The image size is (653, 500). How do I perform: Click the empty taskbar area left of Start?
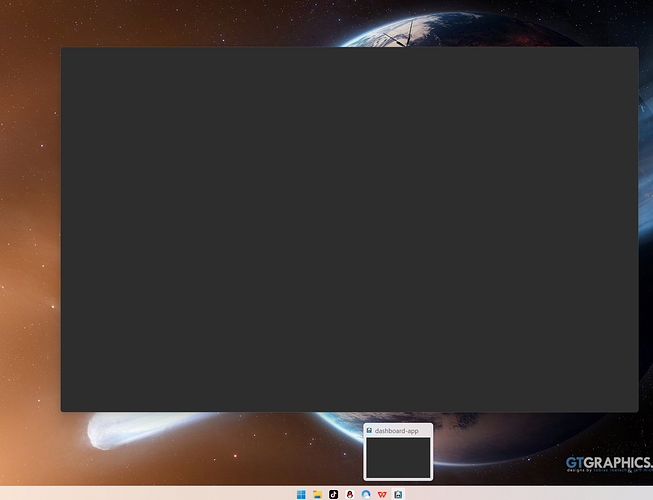(146, 493)
